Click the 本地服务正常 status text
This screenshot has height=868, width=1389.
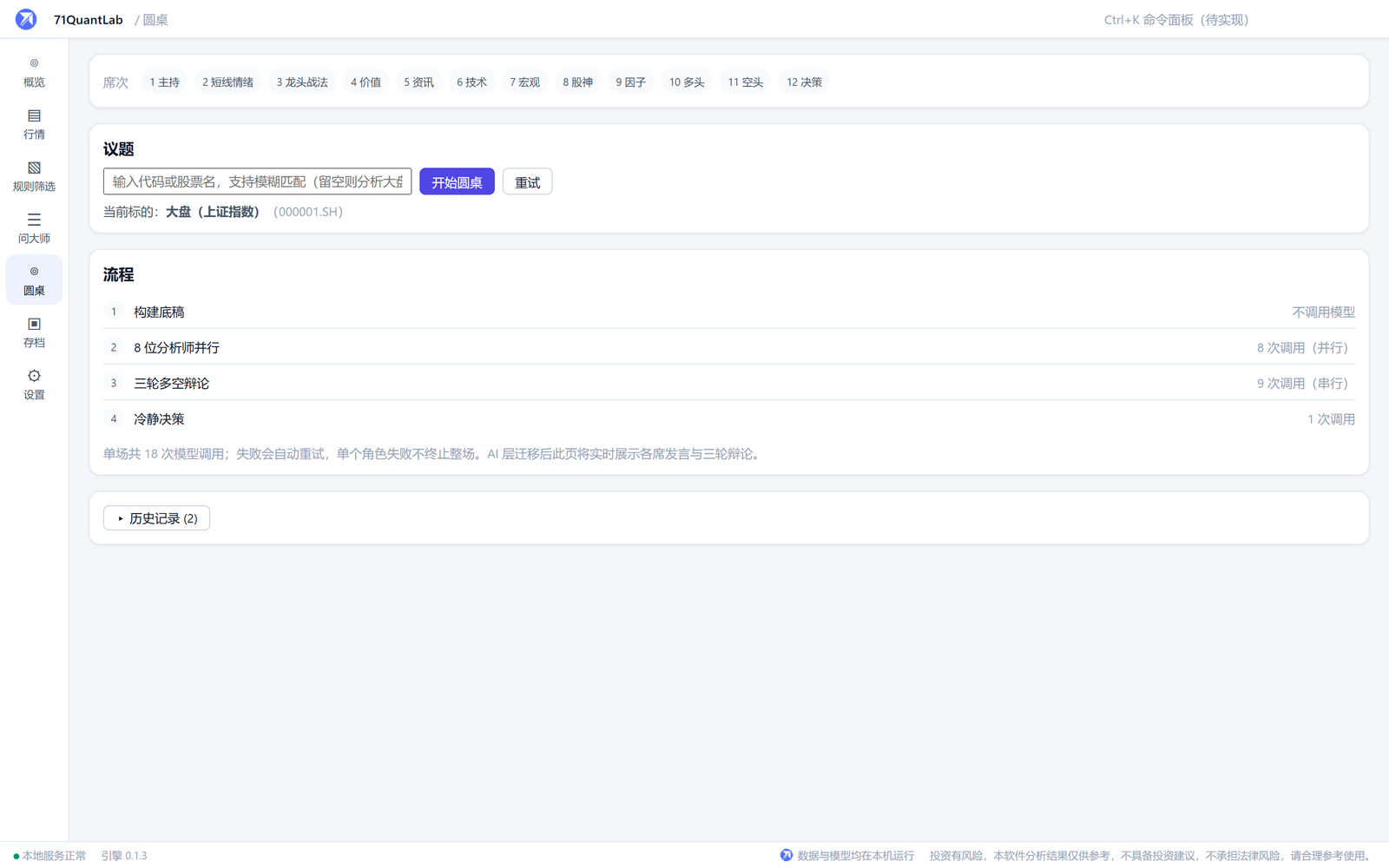pos(54,856)
